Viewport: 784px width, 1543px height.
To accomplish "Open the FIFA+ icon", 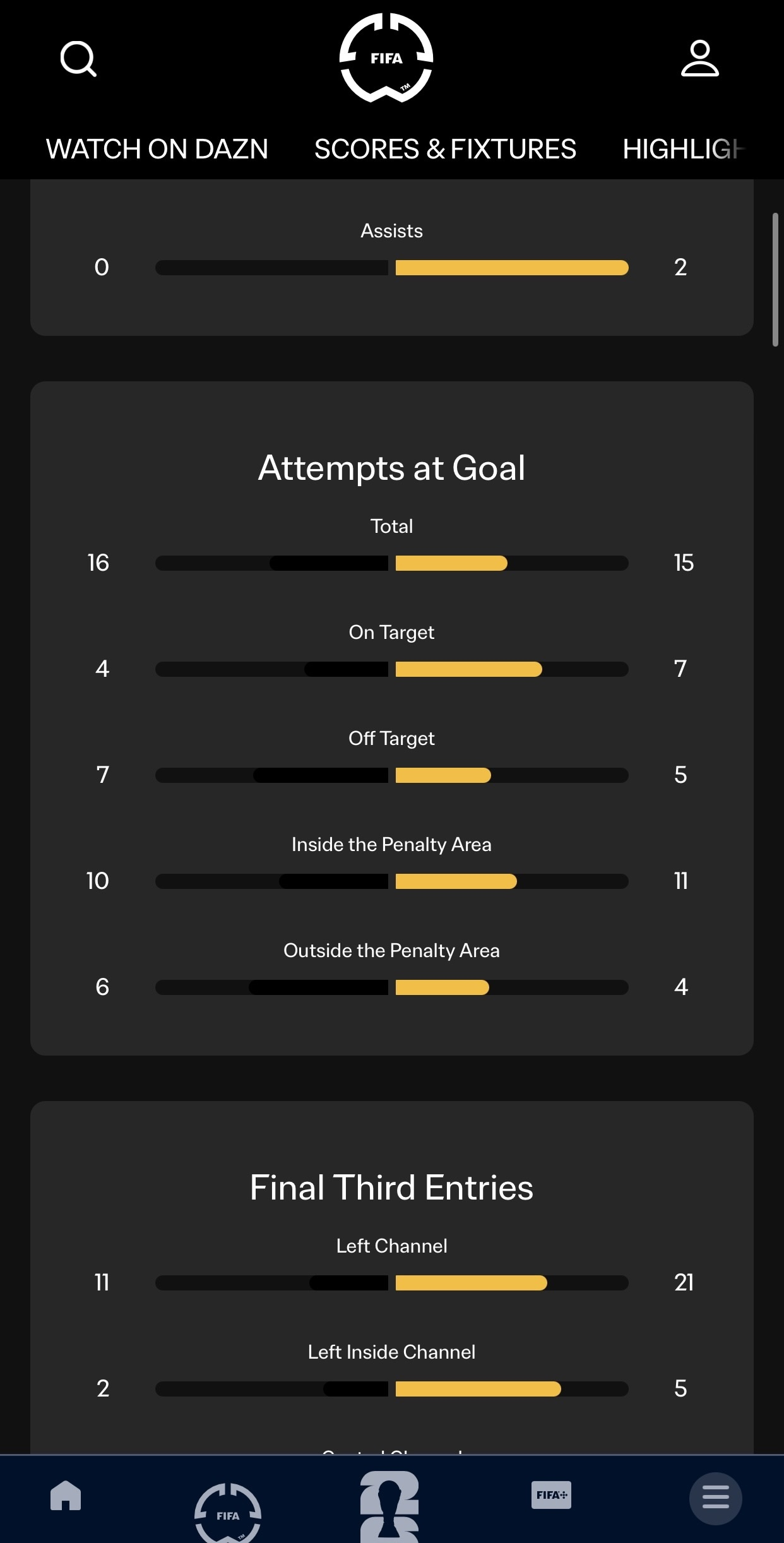I will (551, 1495).
